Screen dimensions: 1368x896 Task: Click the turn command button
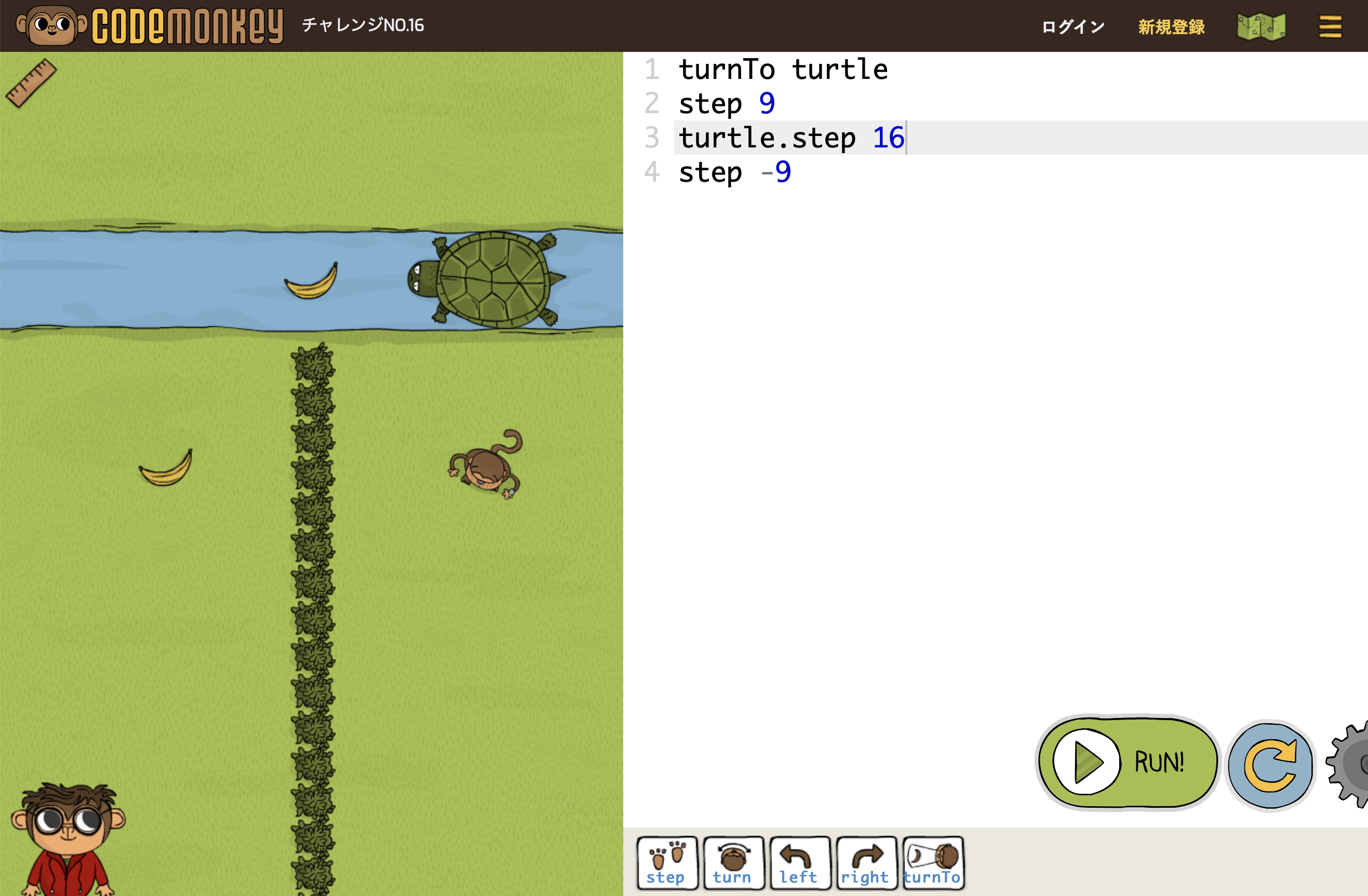[x=733, y=863]
